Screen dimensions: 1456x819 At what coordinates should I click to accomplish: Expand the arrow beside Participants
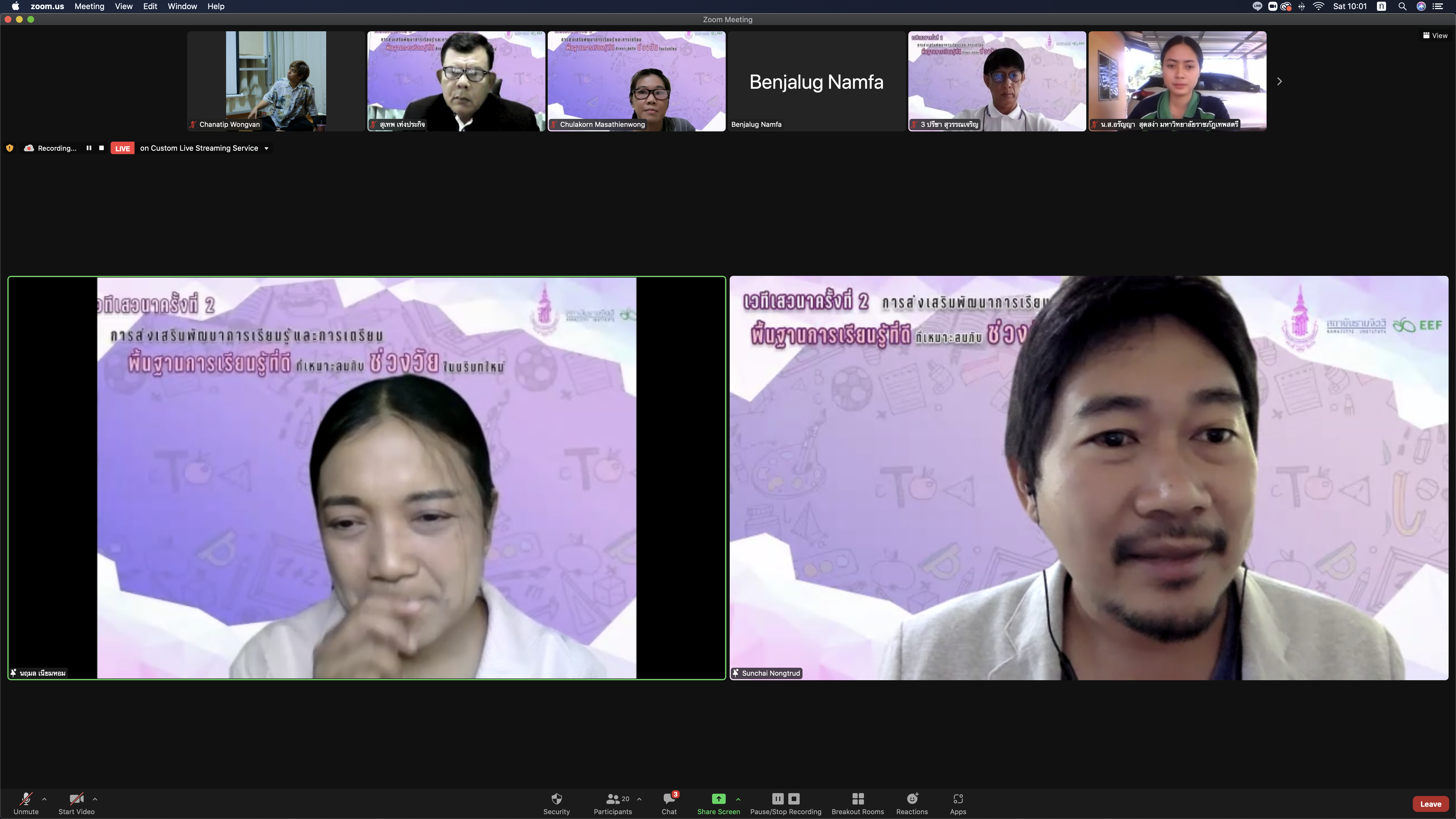point(639,799)
